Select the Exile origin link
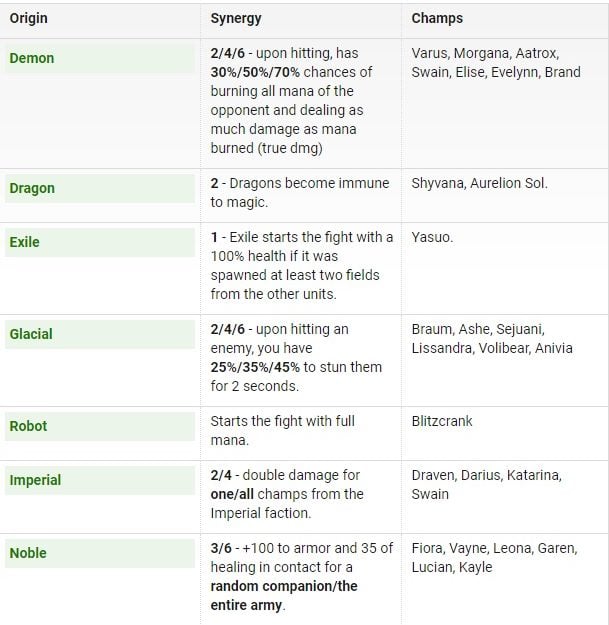This screenshot has height=625, width=609. coord(25,242)
